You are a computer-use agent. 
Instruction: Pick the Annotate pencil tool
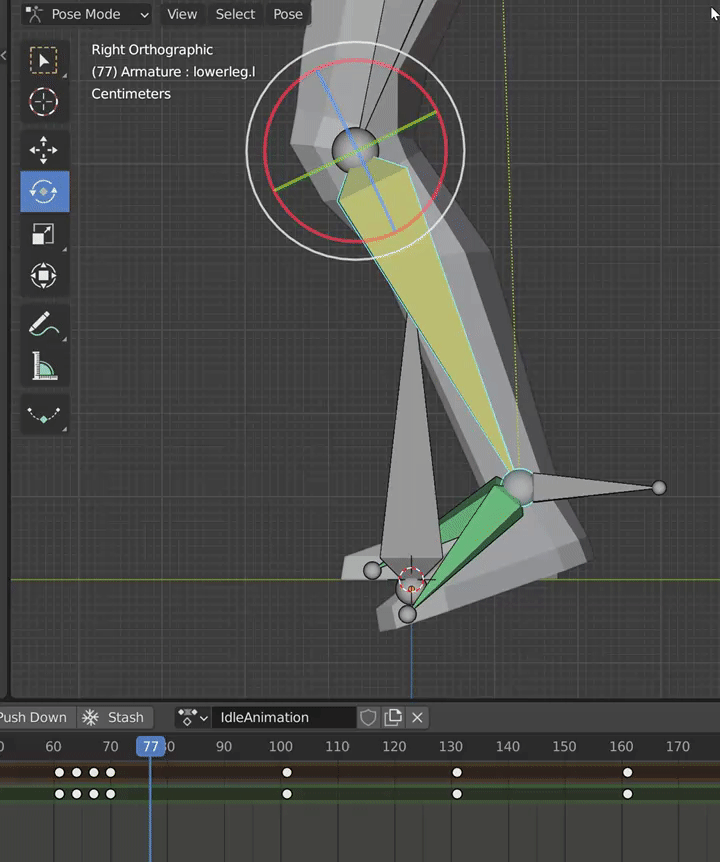[x=44, y=325]
